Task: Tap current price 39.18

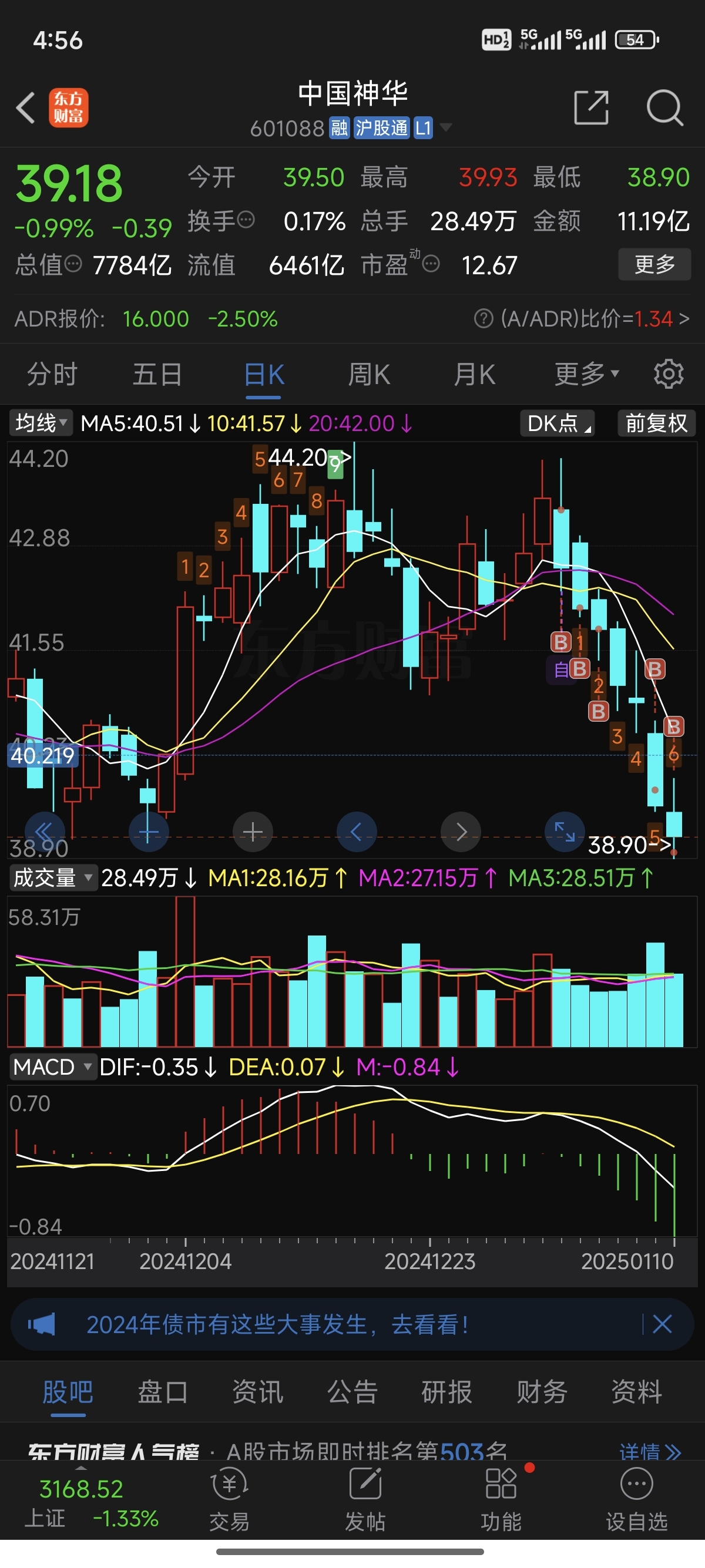Action: click(69, 183)
